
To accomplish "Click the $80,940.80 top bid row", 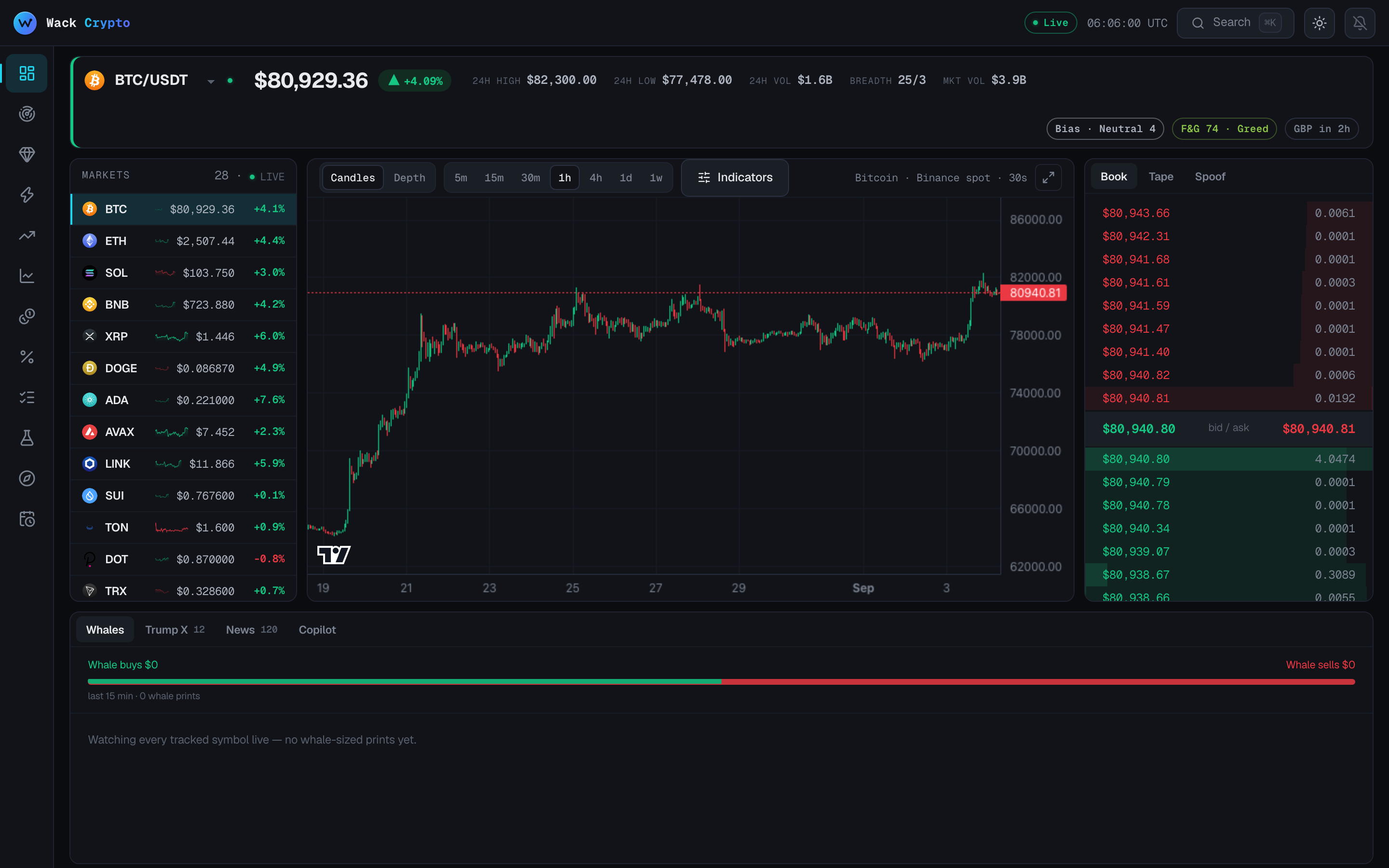I will click(1228, 459).
